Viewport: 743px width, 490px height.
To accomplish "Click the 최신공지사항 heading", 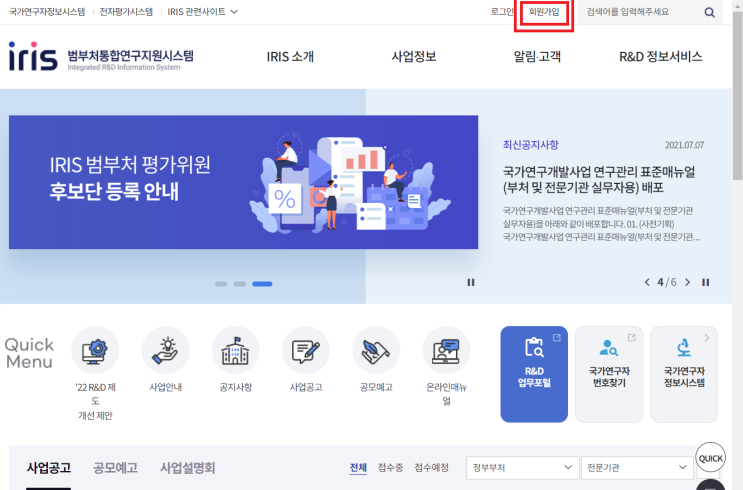I will click(531, 145).
